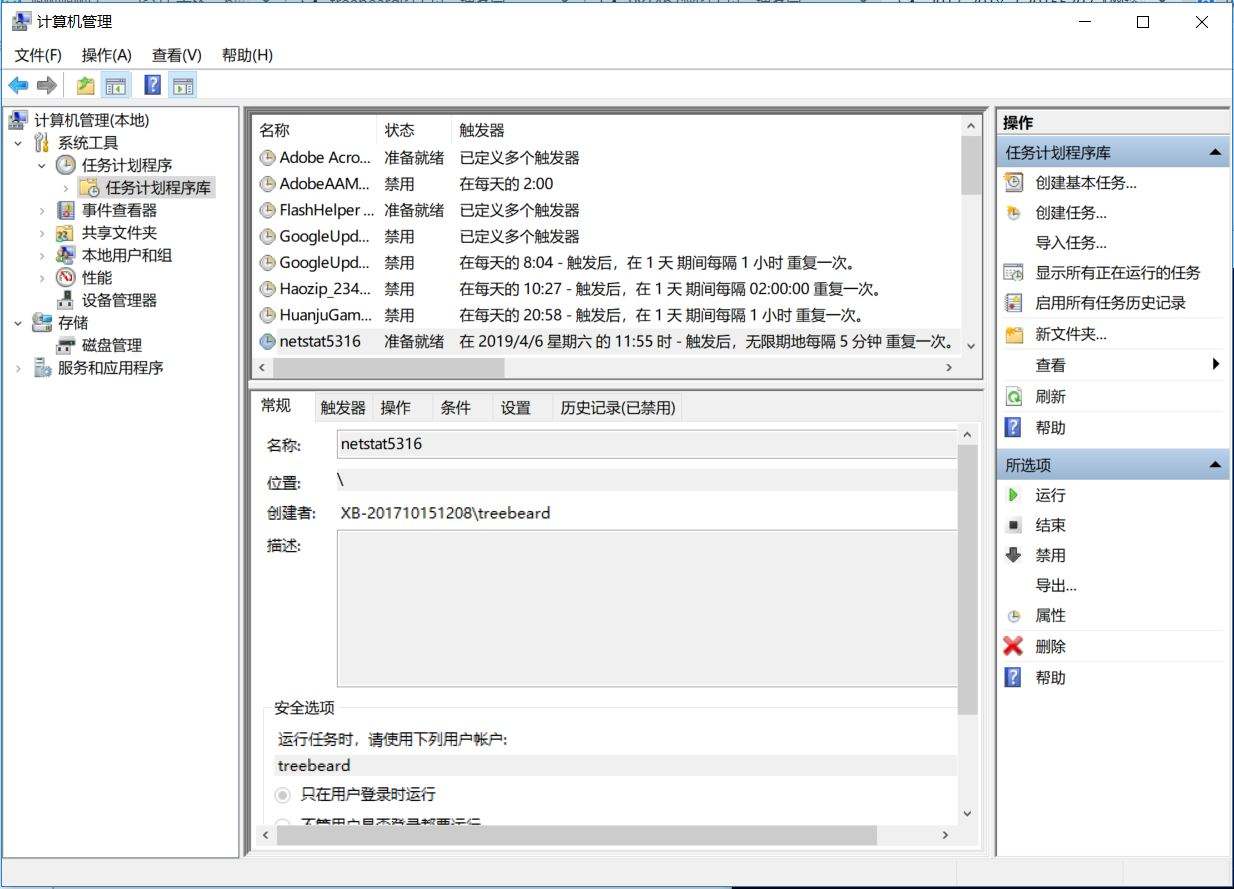Sort tasks by 状态 column header
The image size is (1234, 889).
[x=414, y=130]
